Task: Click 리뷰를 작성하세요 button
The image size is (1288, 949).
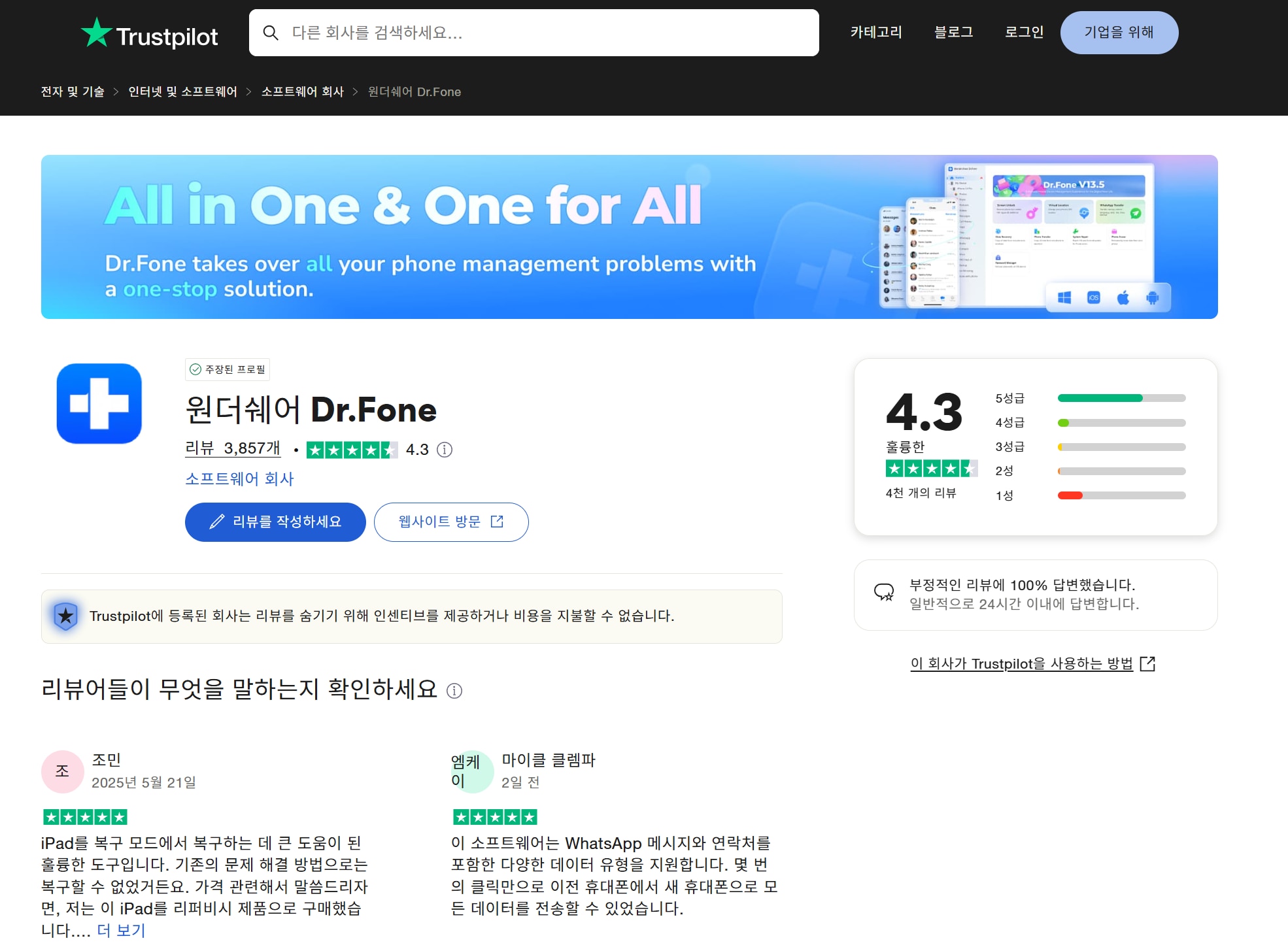Action: tap(275, 522)
